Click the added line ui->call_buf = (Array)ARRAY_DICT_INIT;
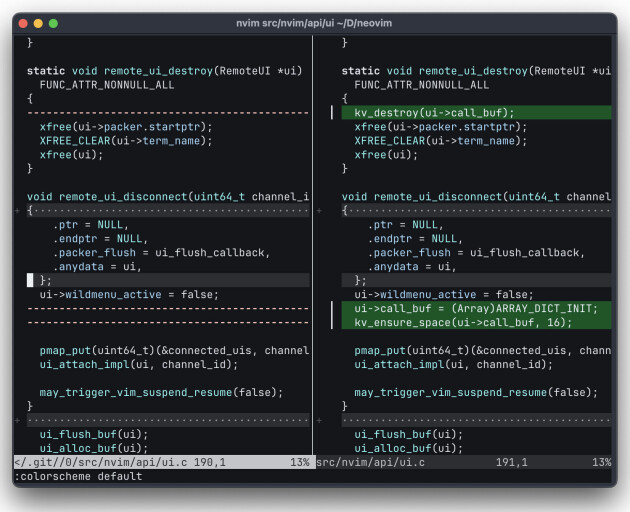630x512 pixels. coord(477,309)
